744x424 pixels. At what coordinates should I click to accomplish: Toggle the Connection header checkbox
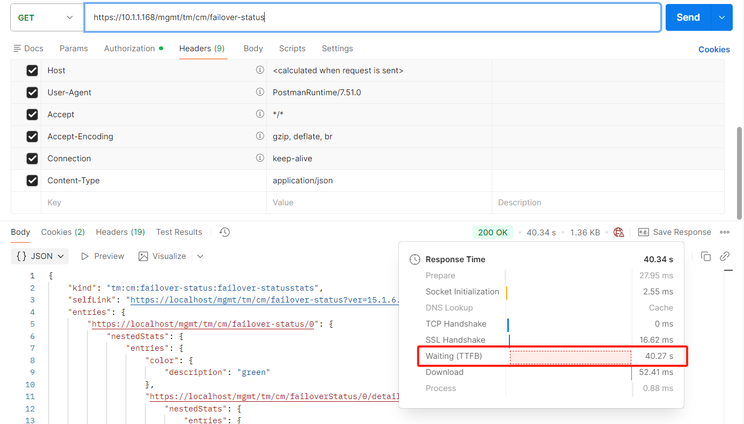tap(32, 159)
